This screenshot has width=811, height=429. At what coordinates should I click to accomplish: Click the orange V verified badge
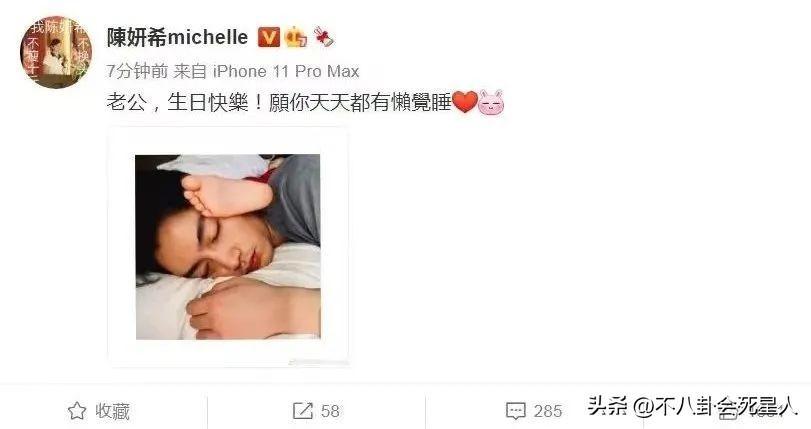point(268,37)
